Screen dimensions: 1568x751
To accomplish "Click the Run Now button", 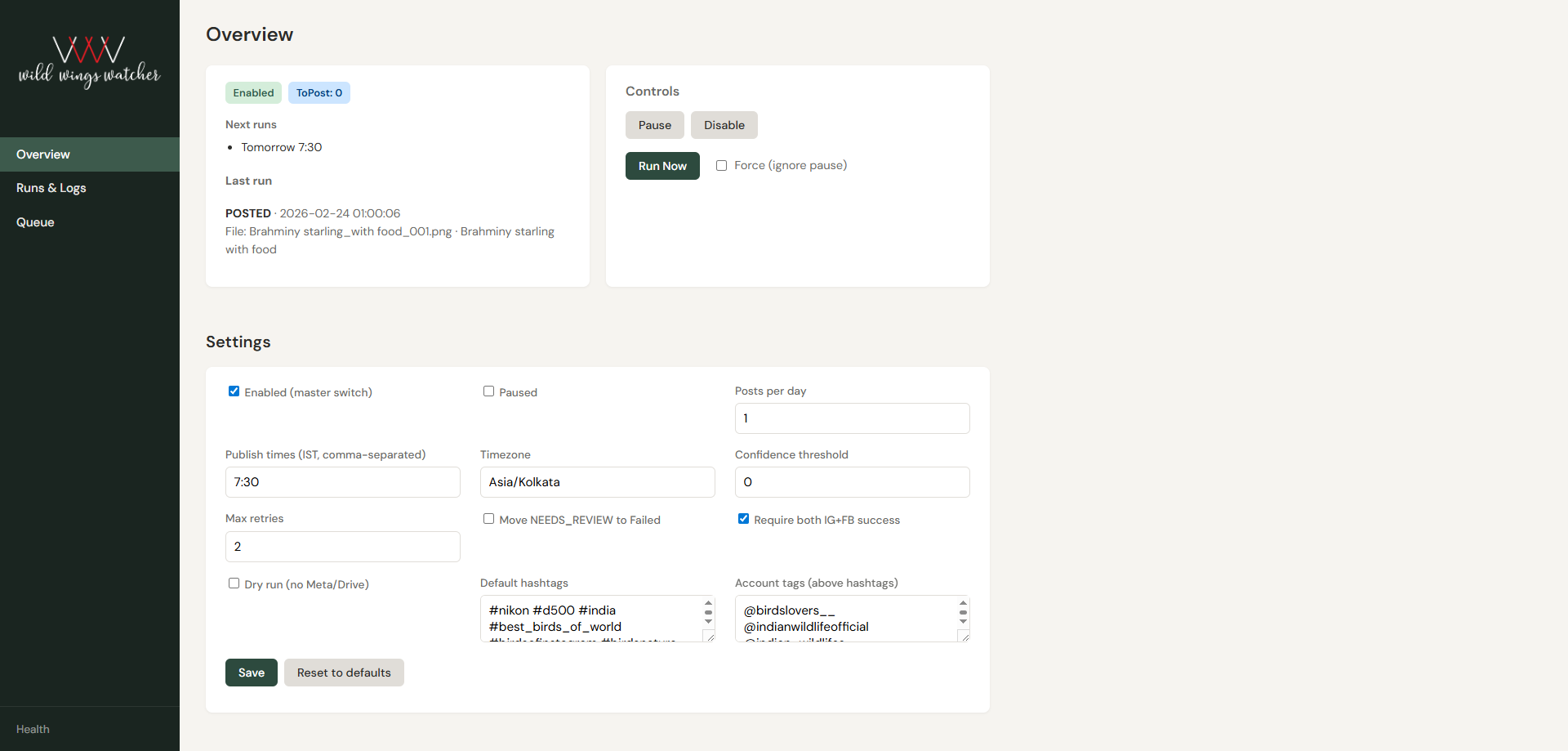I will coord(661,166).
